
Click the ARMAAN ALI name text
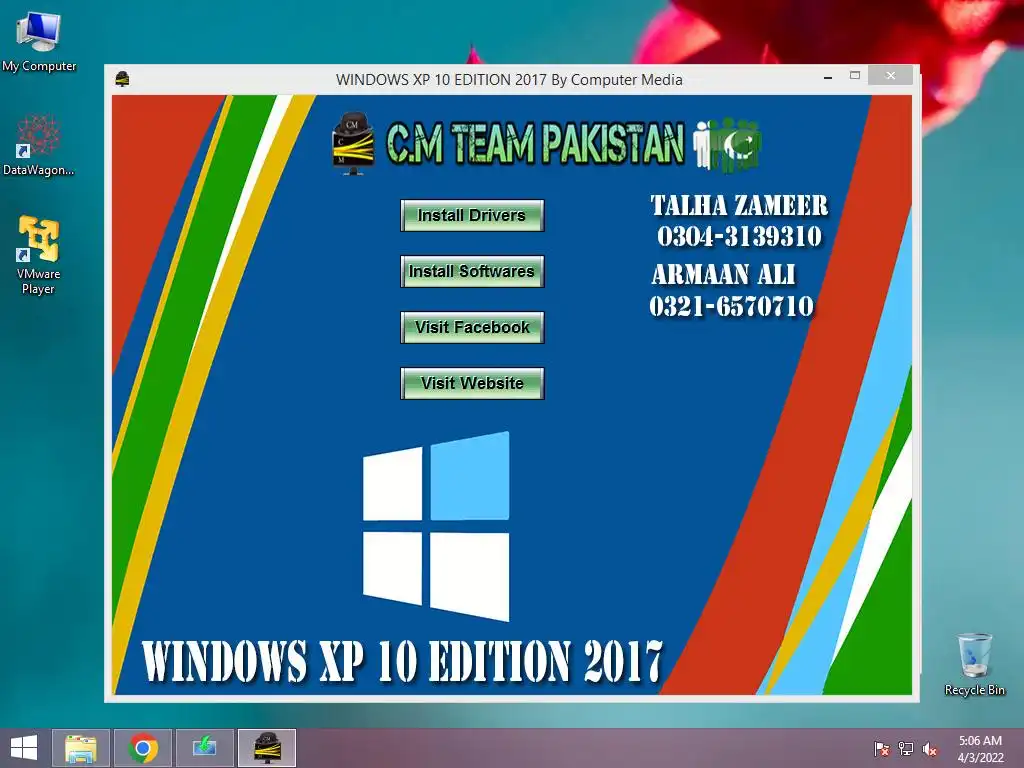tap(723, 275)
